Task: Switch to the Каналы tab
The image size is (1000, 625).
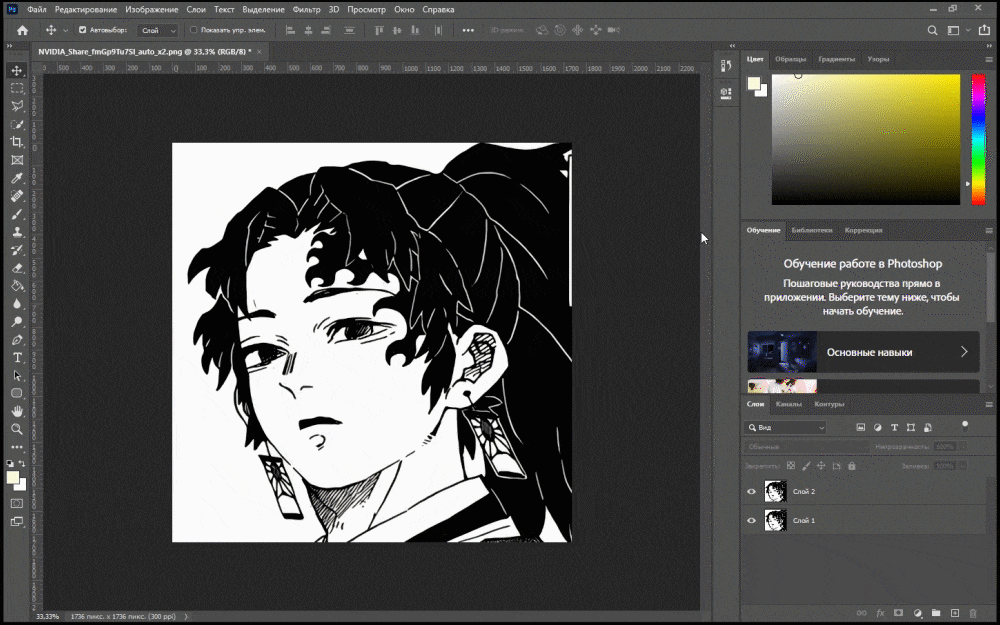Action: coord(789,404)
